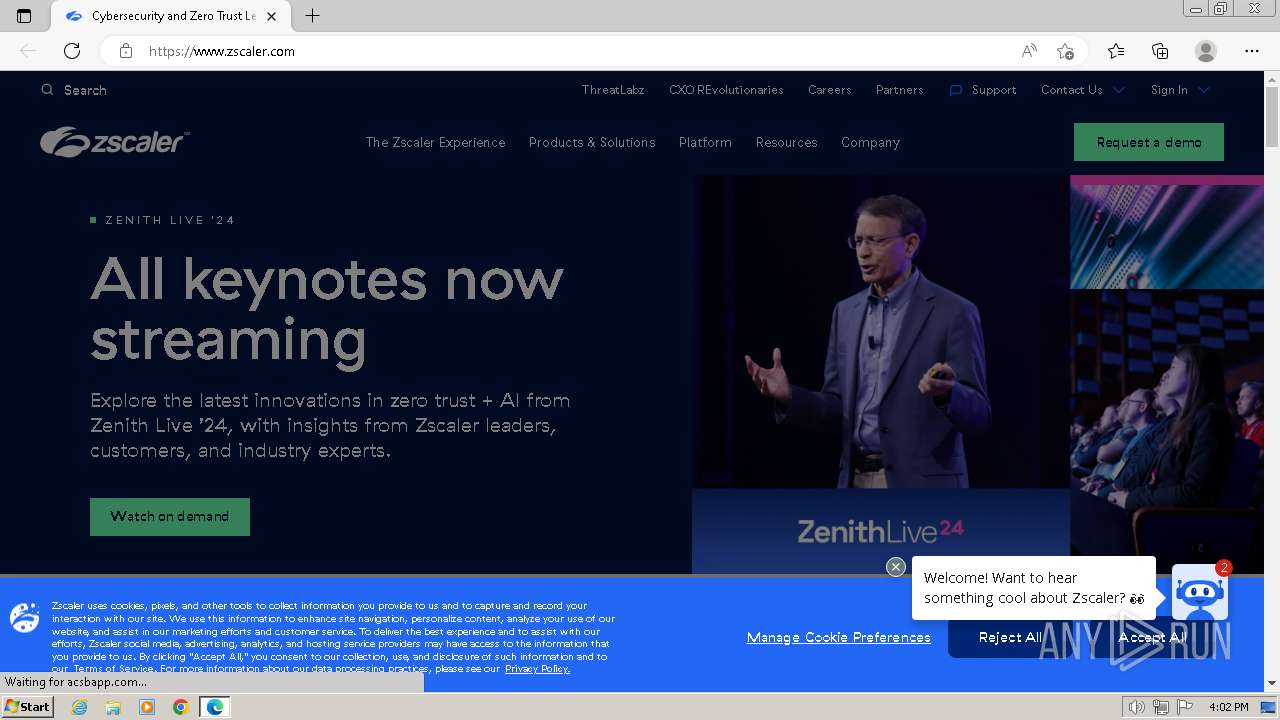Open Internet Explorer from taskbar

point(80,707)
